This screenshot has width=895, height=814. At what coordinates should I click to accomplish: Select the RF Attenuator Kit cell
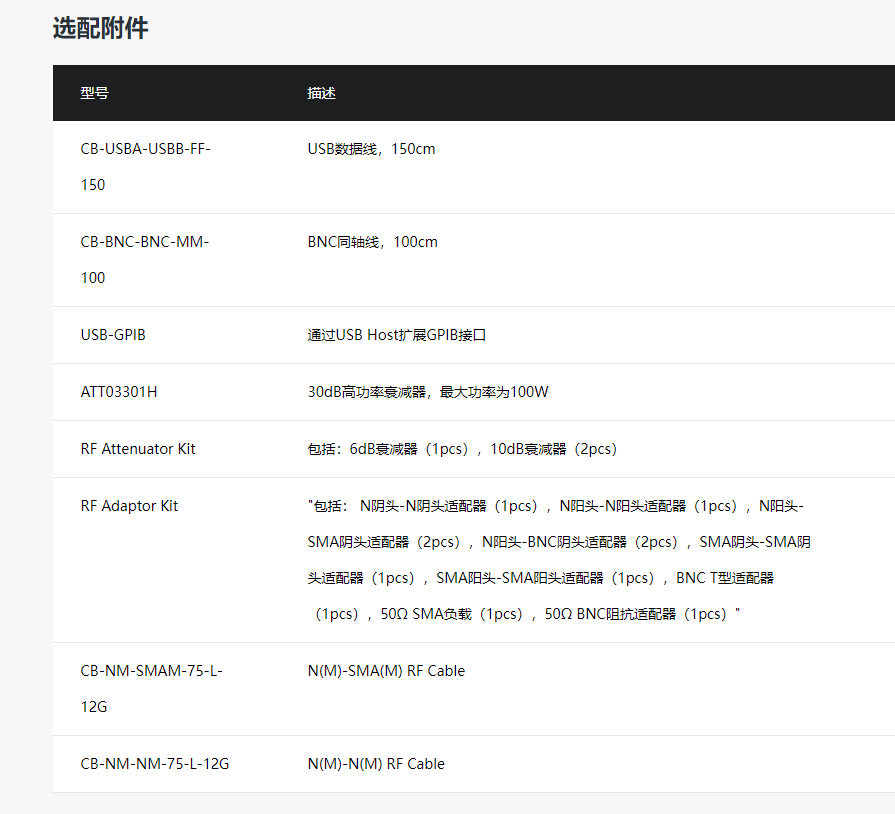tap(138, 449)
